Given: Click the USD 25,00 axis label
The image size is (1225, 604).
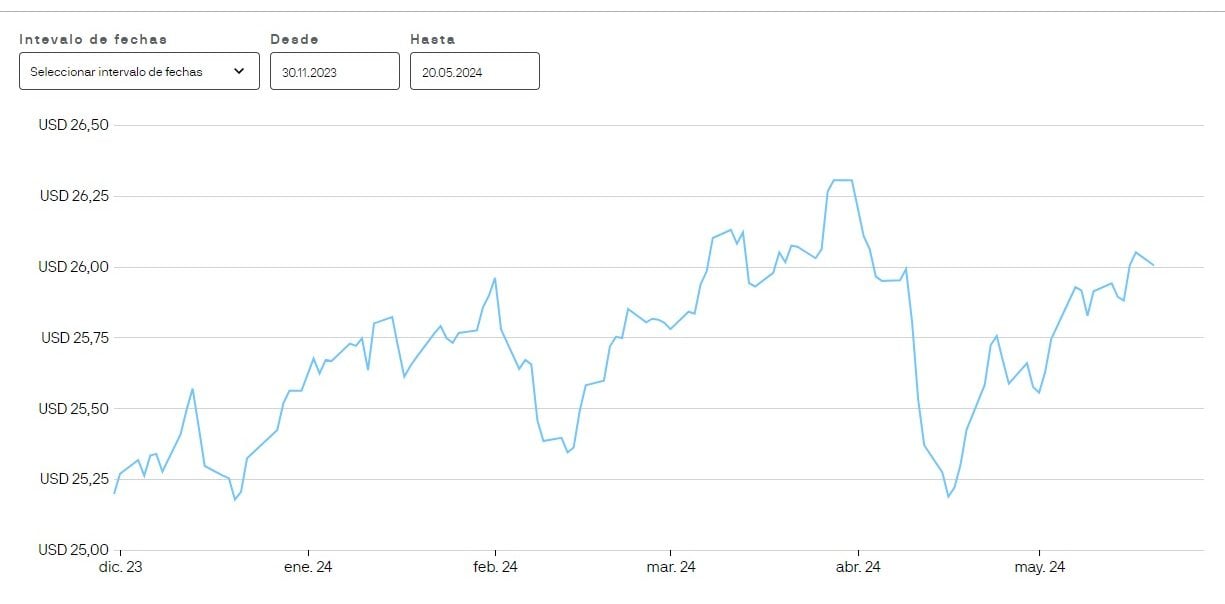Looking at the screenshot, I should click(x=75, y=549).
